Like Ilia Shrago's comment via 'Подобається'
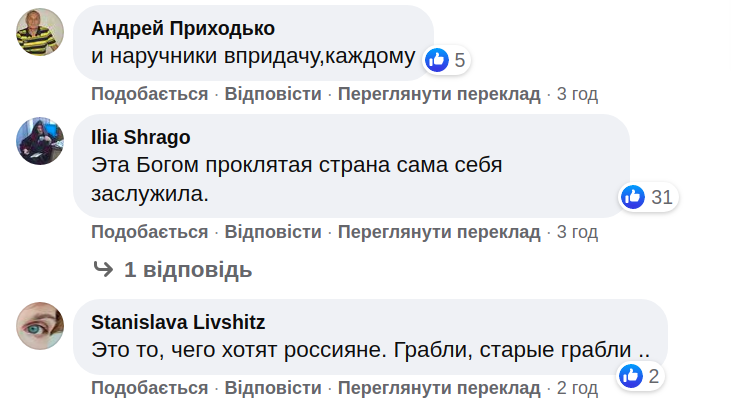Image resolution: width=731 pixels, height=407 pixels. 150,232
